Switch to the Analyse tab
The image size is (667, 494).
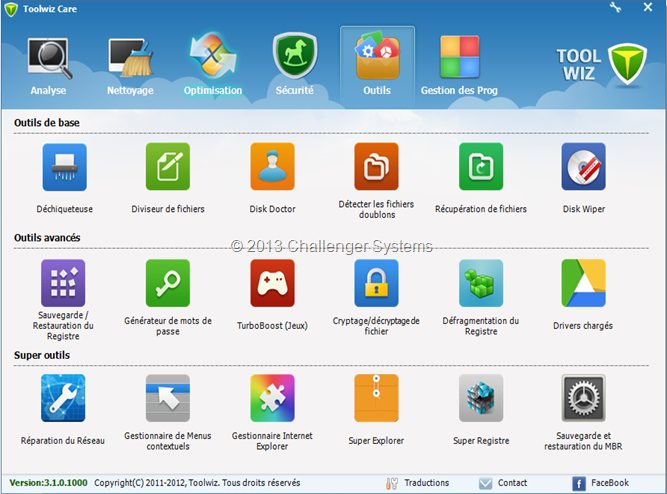(x=48, y=66)
